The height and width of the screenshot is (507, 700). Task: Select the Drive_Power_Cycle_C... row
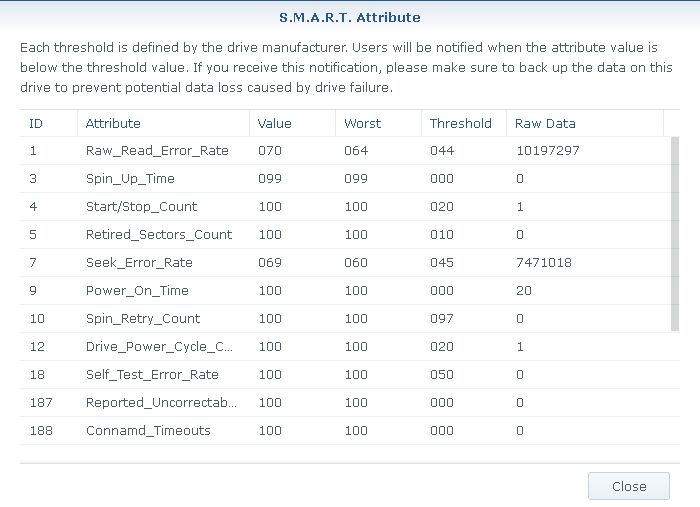(350, 347)
